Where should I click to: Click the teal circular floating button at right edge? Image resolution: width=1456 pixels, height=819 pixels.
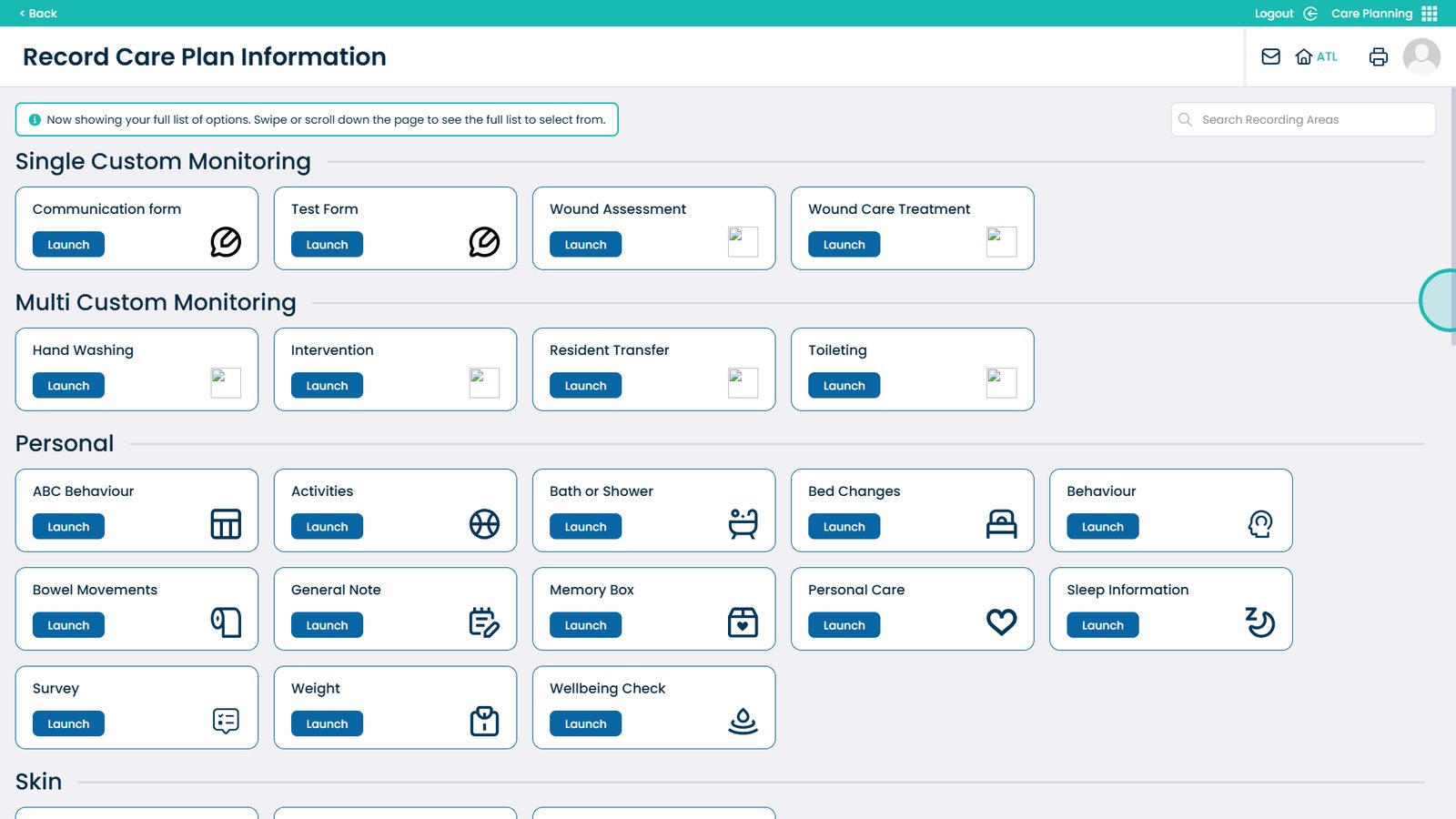tap(1441, 300)
